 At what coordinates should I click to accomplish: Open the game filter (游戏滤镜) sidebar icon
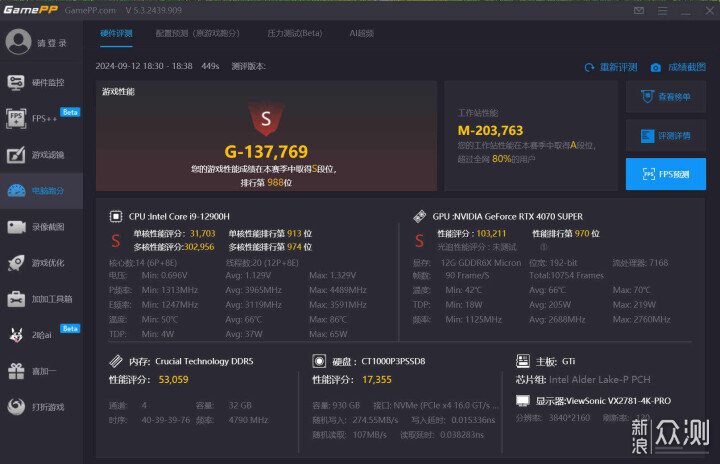pyautogui.click(x=16, y=155)
